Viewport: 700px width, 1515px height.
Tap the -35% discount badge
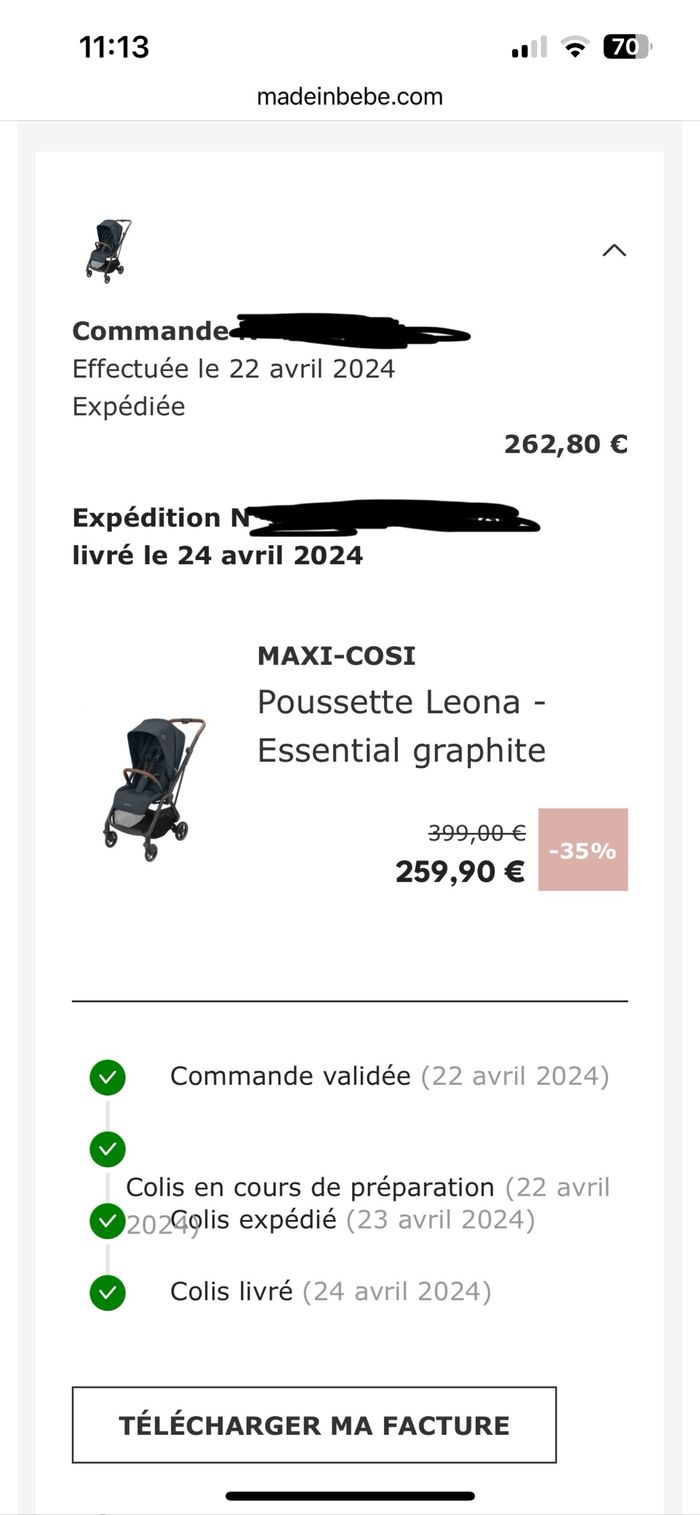(583, 850)
